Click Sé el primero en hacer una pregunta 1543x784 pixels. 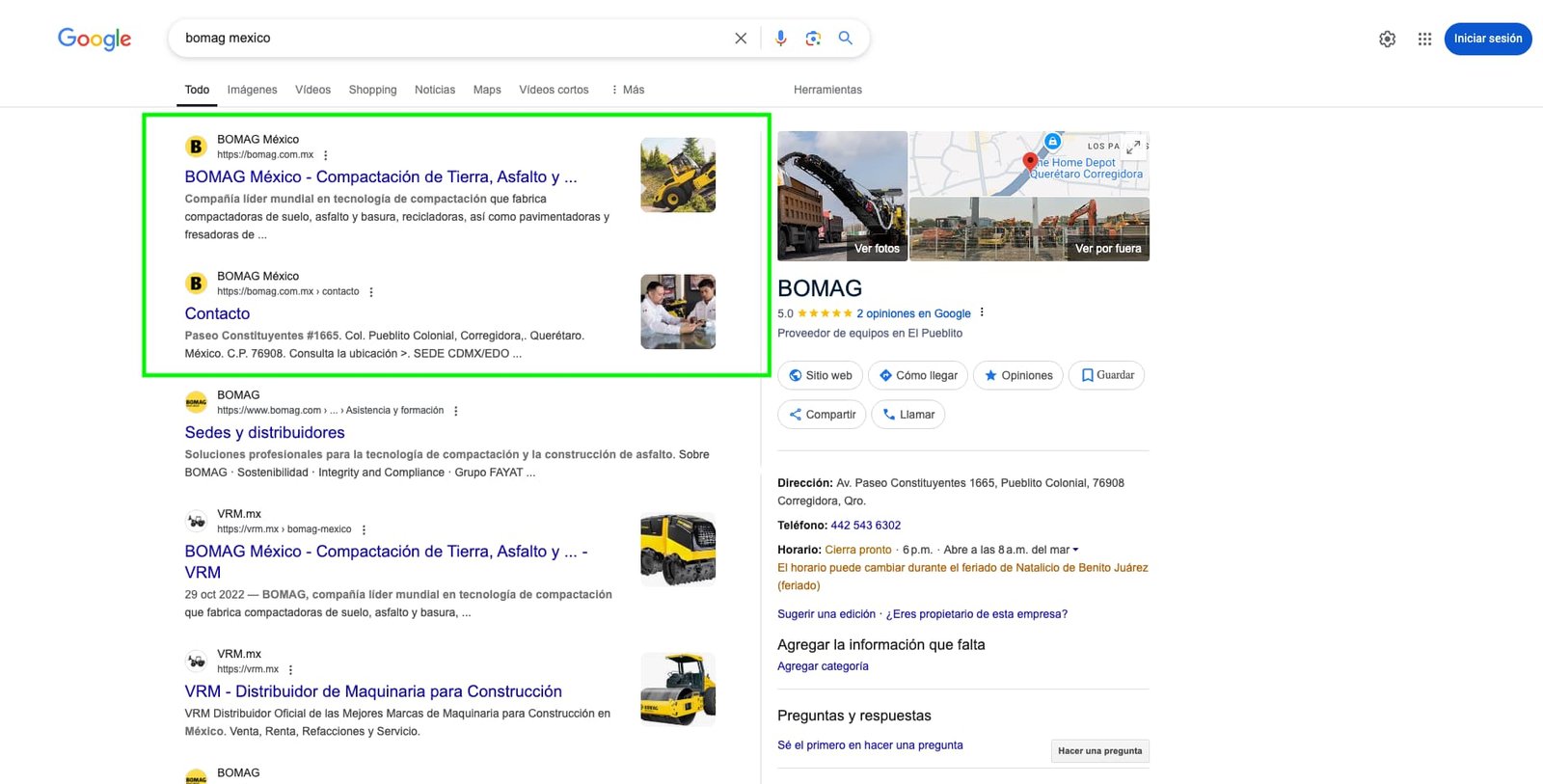870,745
